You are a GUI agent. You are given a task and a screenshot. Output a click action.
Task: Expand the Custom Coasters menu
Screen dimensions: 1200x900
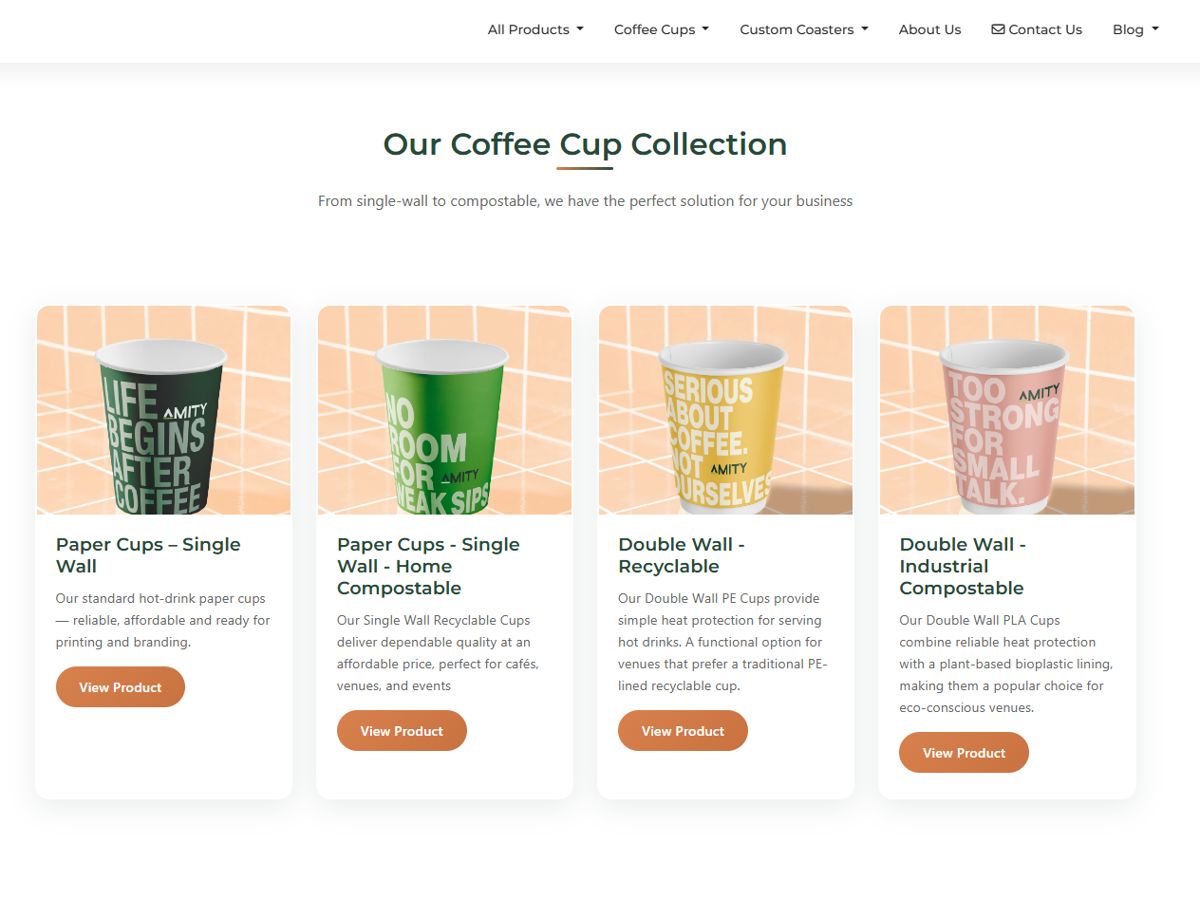tap(804, 30)
